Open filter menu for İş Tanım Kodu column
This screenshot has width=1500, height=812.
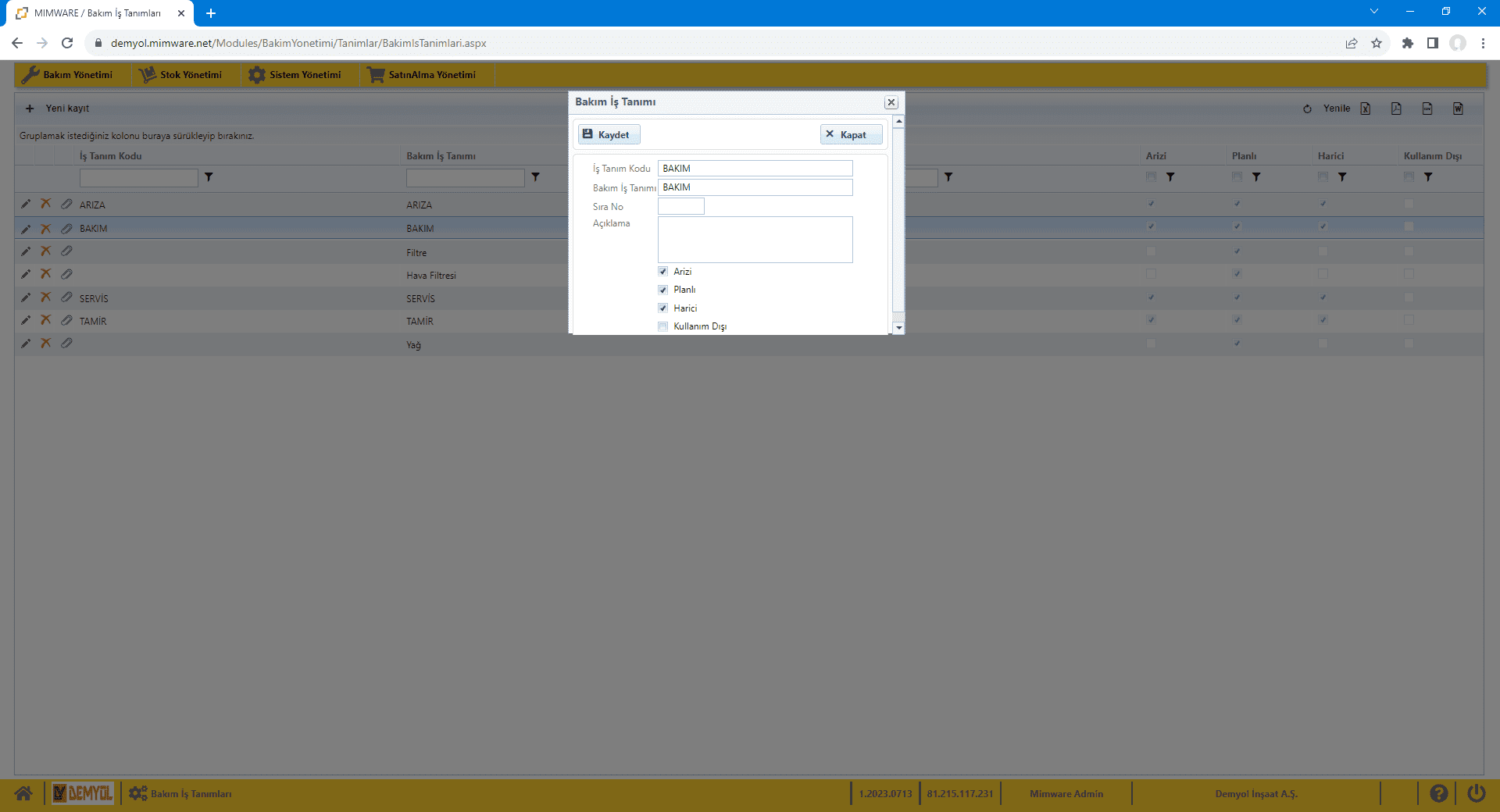209,177
